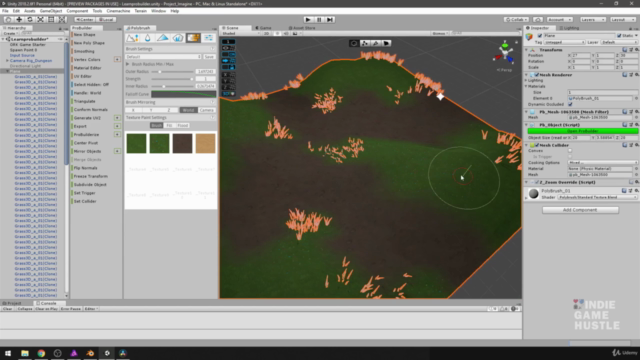Select the Scale tool in toolbar
640x360 pixels.
(x=40, y=19)
